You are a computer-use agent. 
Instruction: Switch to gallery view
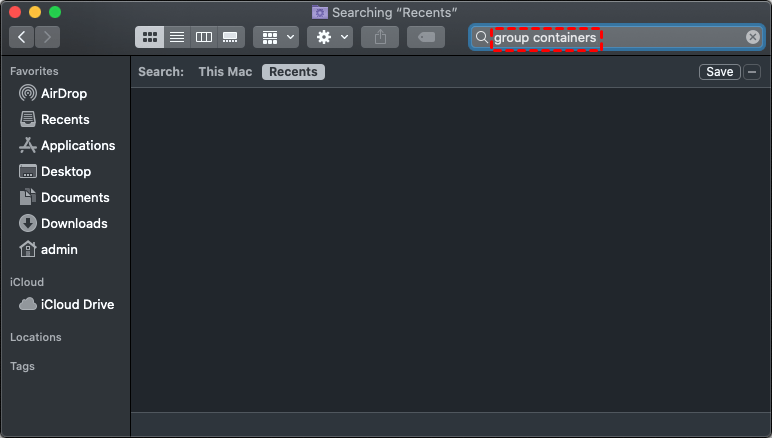(x=230, y=37)
